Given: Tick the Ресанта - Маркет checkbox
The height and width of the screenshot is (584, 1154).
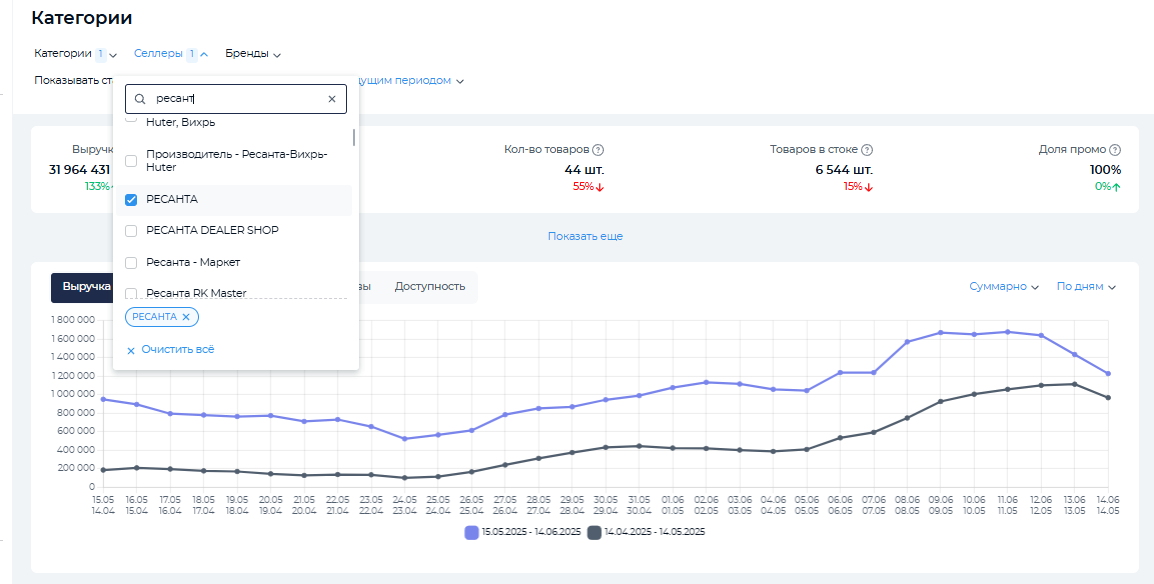Looking at the screenshot, I should pos(131,262).
